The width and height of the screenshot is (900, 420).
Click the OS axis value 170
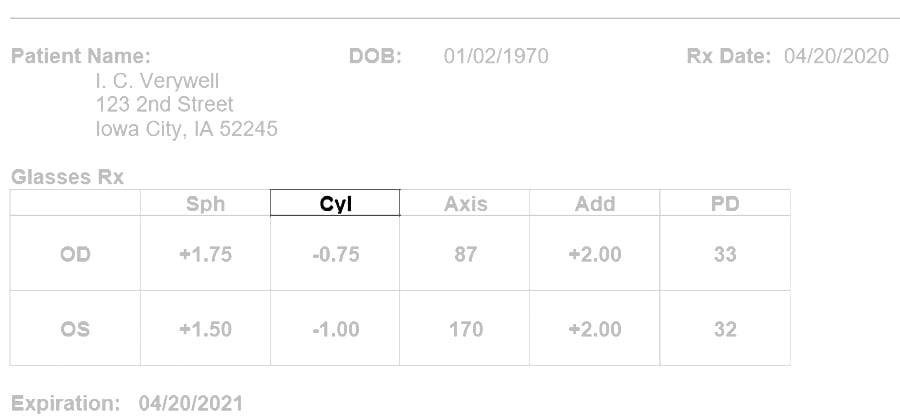(x=465, y=329)
